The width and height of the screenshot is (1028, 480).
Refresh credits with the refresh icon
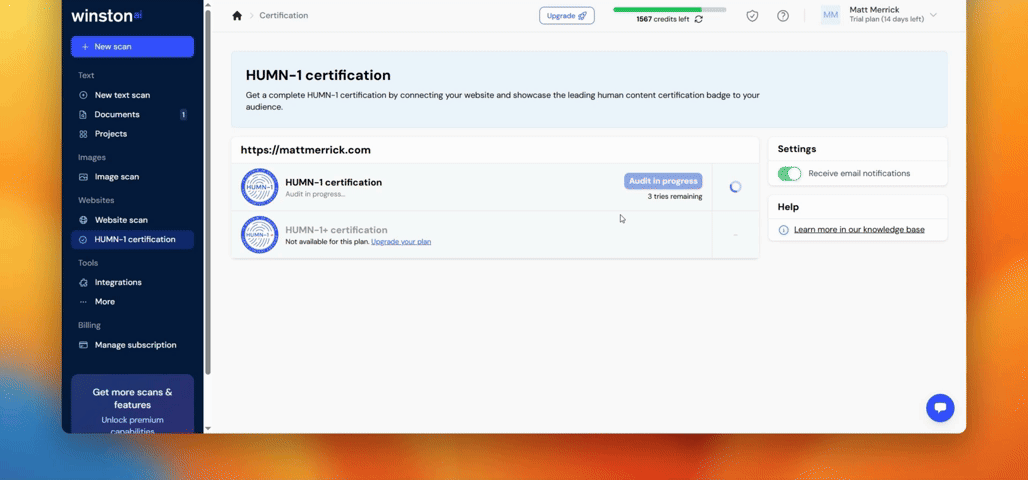pos(699,19)
